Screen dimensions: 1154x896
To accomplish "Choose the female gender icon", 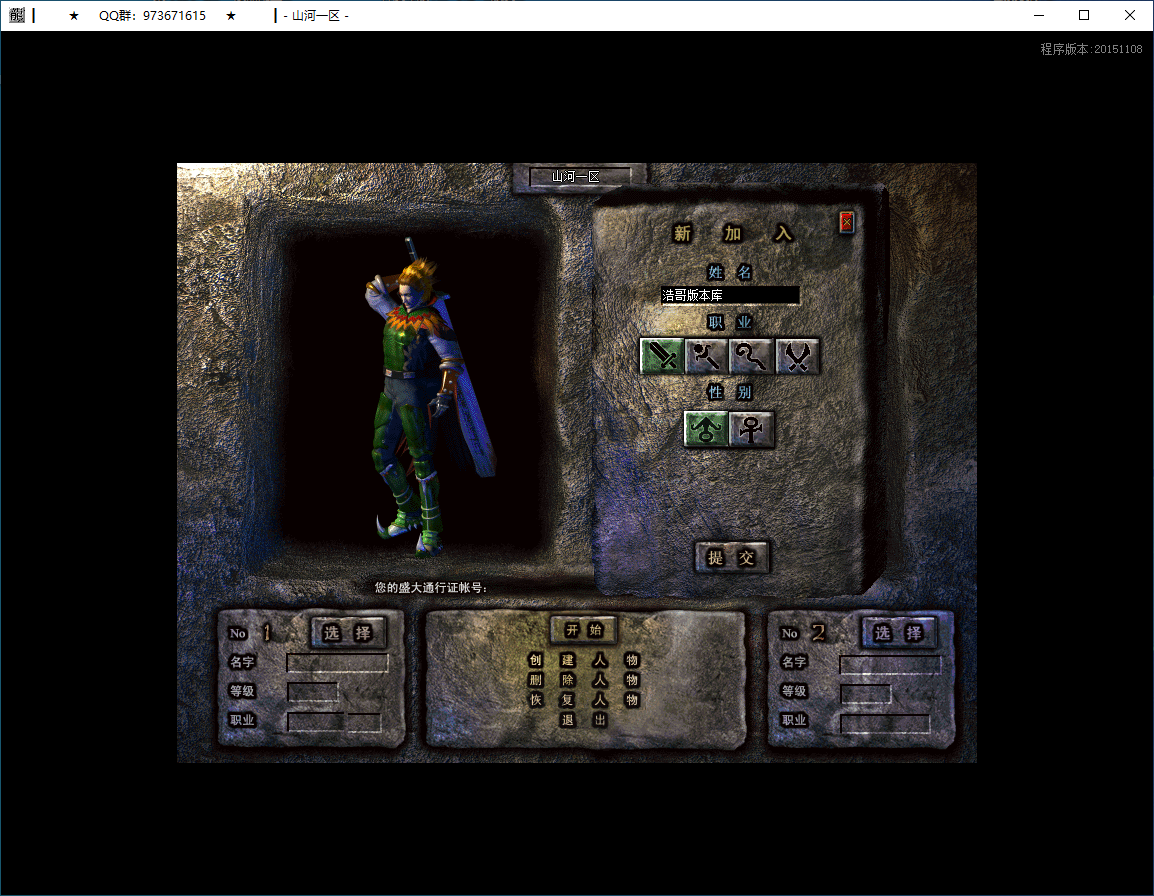I will pyautogui.click(x=751, y=428).
